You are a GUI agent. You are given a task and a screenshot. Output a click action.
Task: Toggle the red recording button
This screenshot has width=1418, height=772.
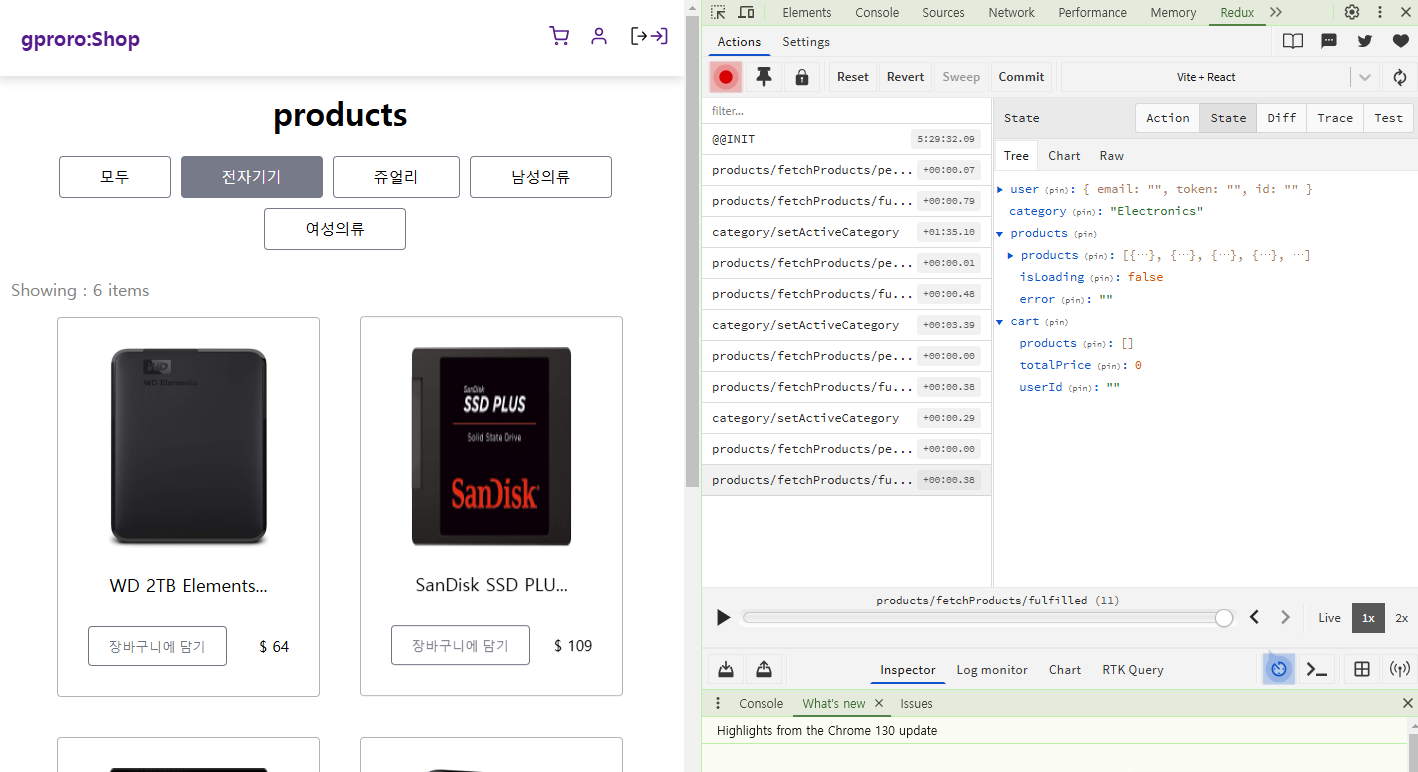pos(726,77)
